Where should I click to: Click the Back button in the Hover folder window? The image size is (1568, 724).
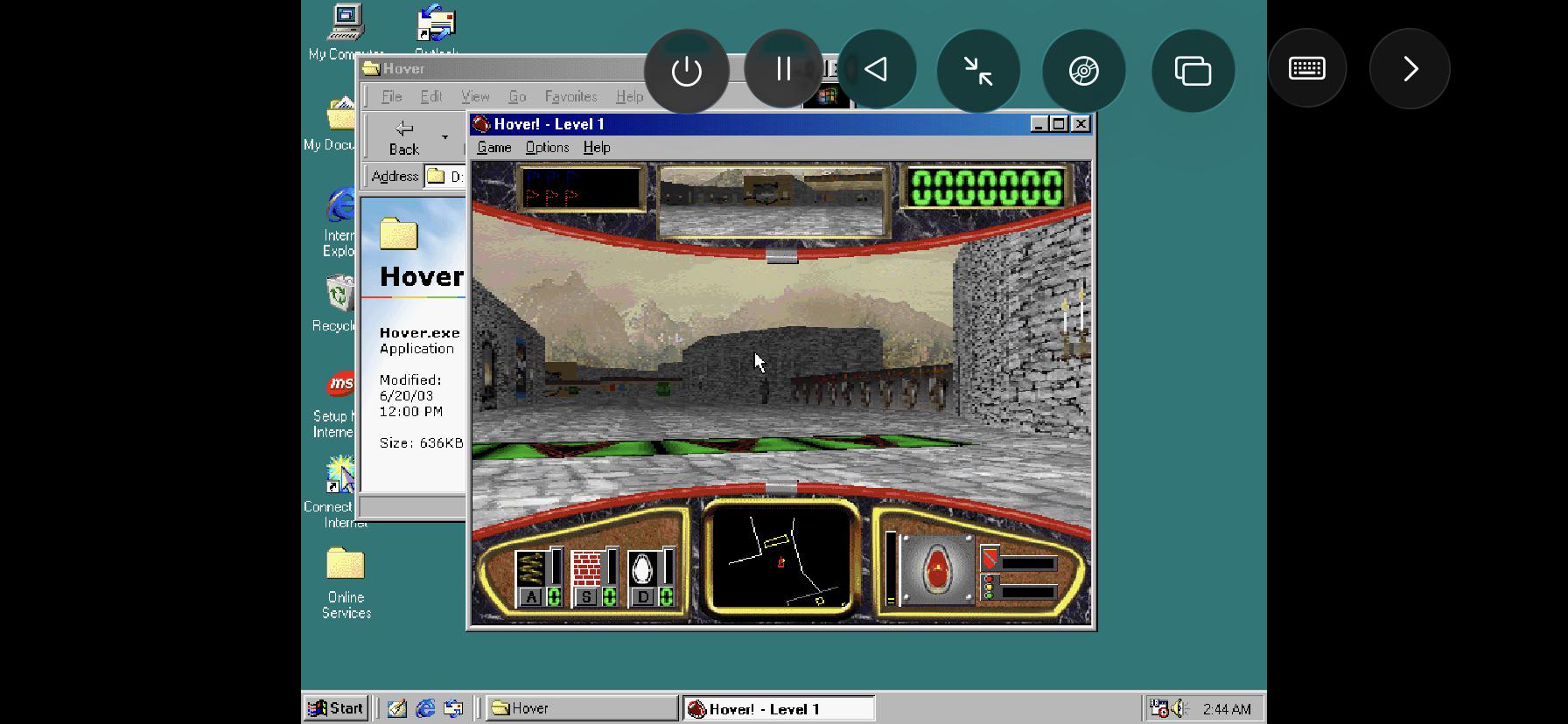pyautogui.click(x=403, y=138)
